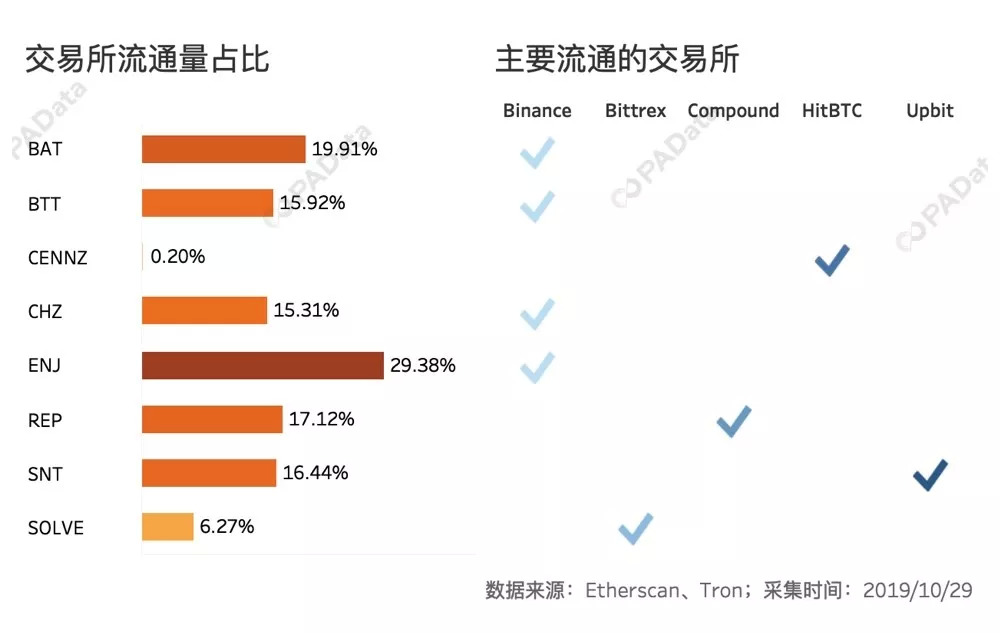Image resolution: width=1000 pixels, height=633 pixels.
Task: Select the Upbit column header
Action: (930, 111)
